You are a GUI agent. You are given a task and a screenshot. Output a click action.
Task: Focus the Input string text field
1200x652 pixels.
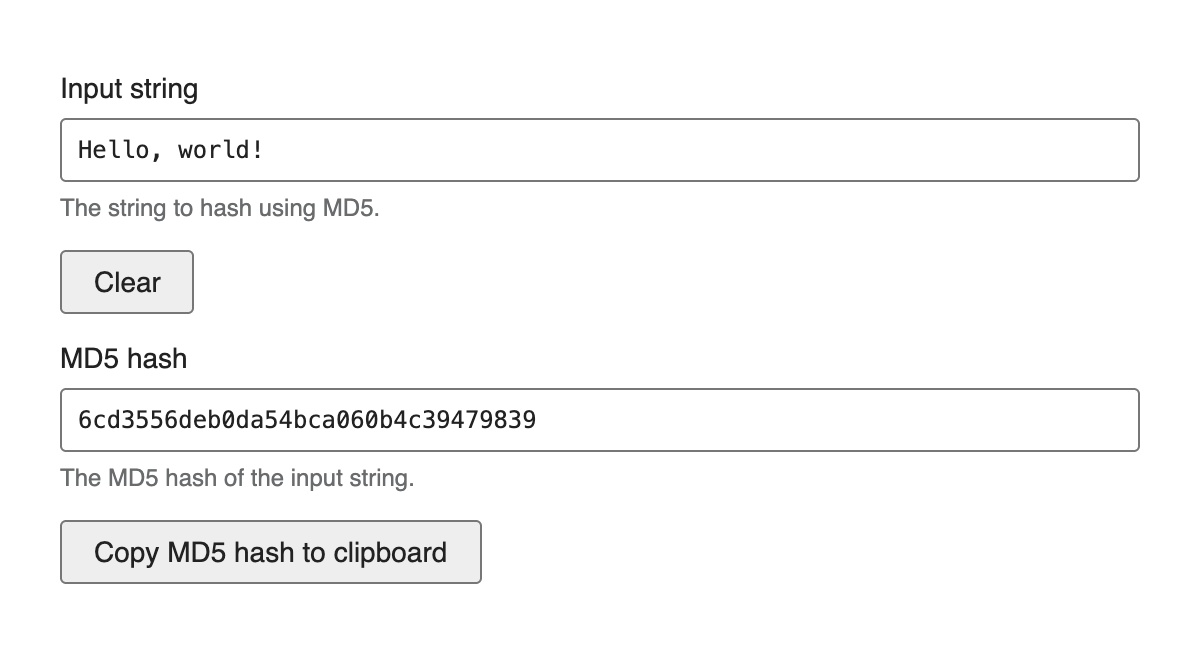(600, 150)
